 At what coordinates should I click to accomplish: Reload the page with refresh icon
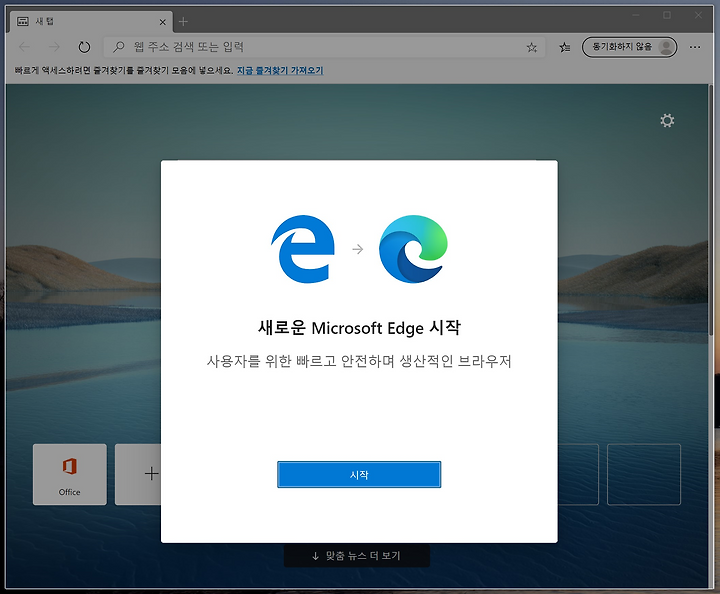[x=84, y=47]
